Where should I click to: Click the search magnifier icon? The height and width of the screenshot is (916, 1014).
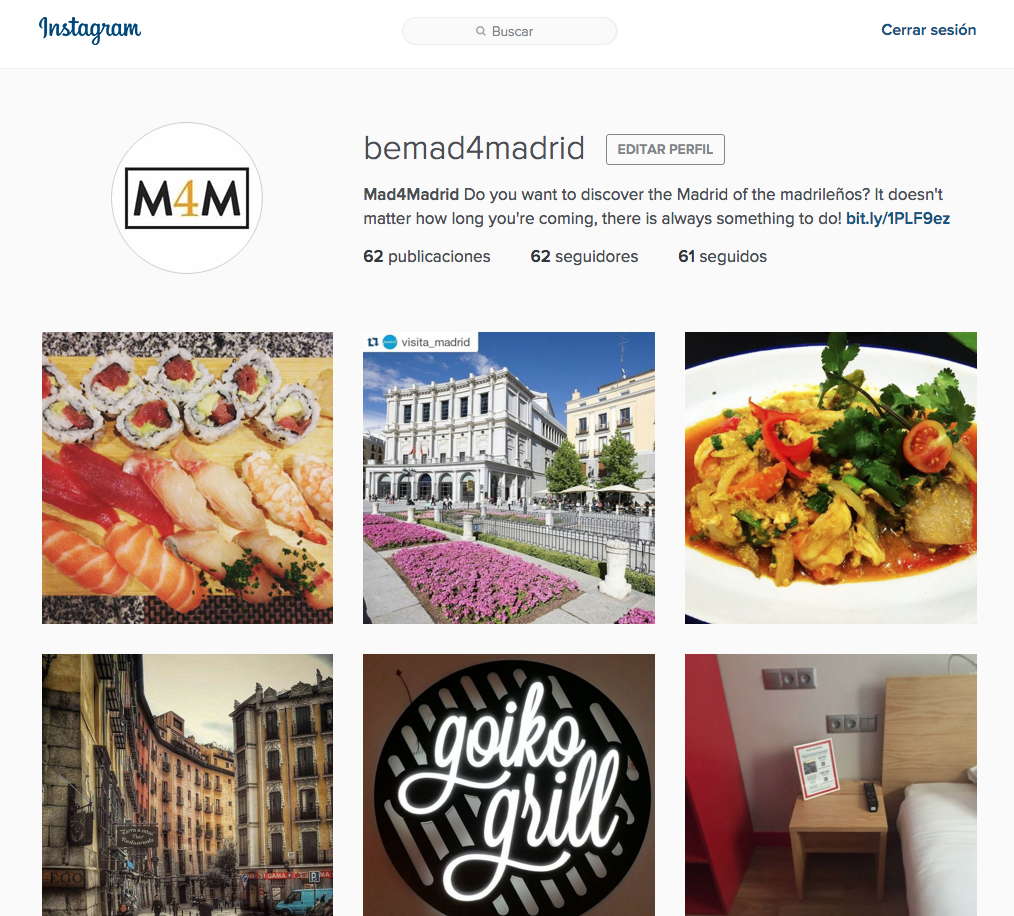pos(480,31)
